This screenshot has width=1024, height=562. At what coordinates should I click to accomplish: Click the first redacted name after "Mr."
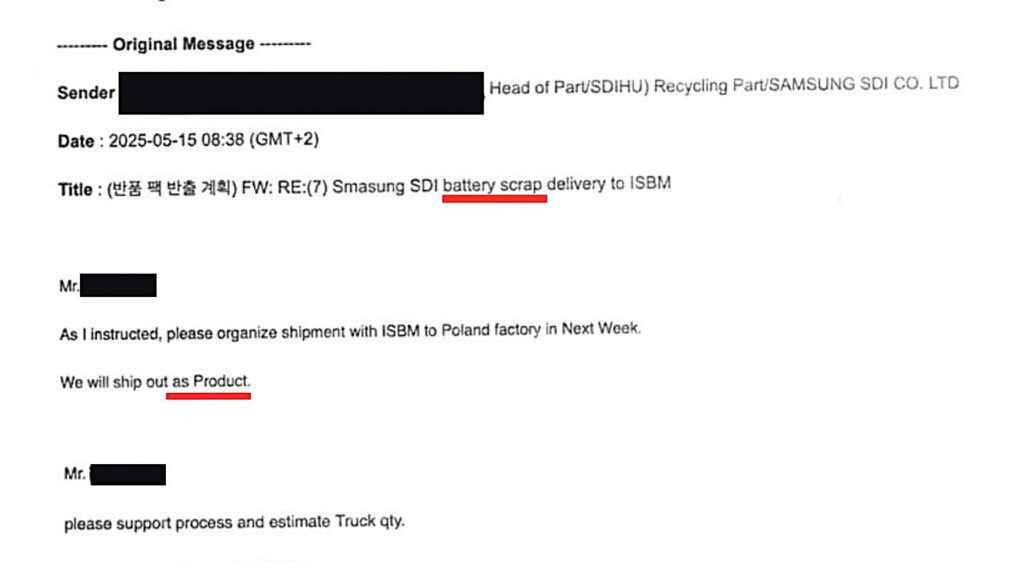click(118, 285)
